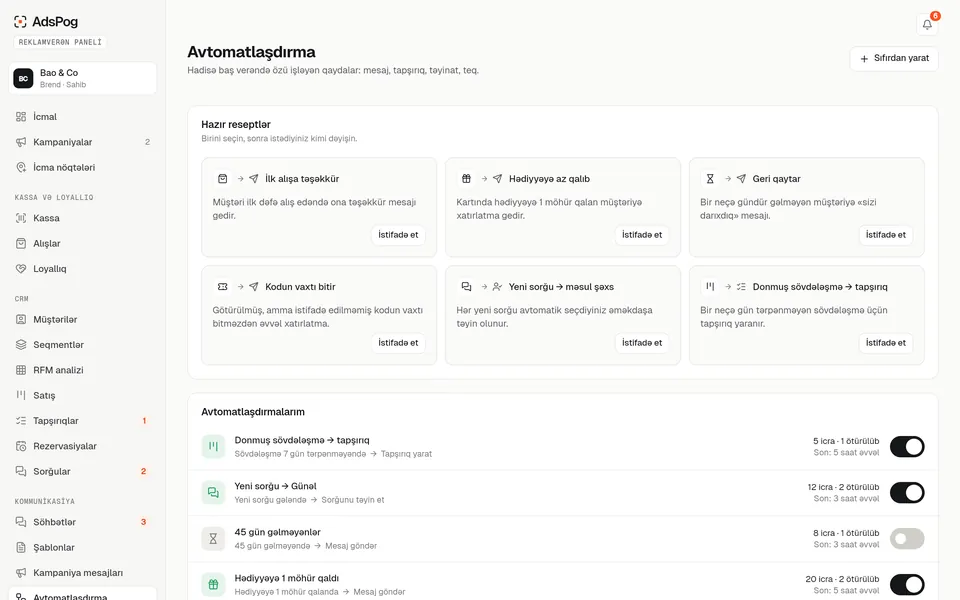Viewport: 960px width, 600px height.
Task: Click the İcma nöqtələri location icon
Action: (x=21, y=167)
